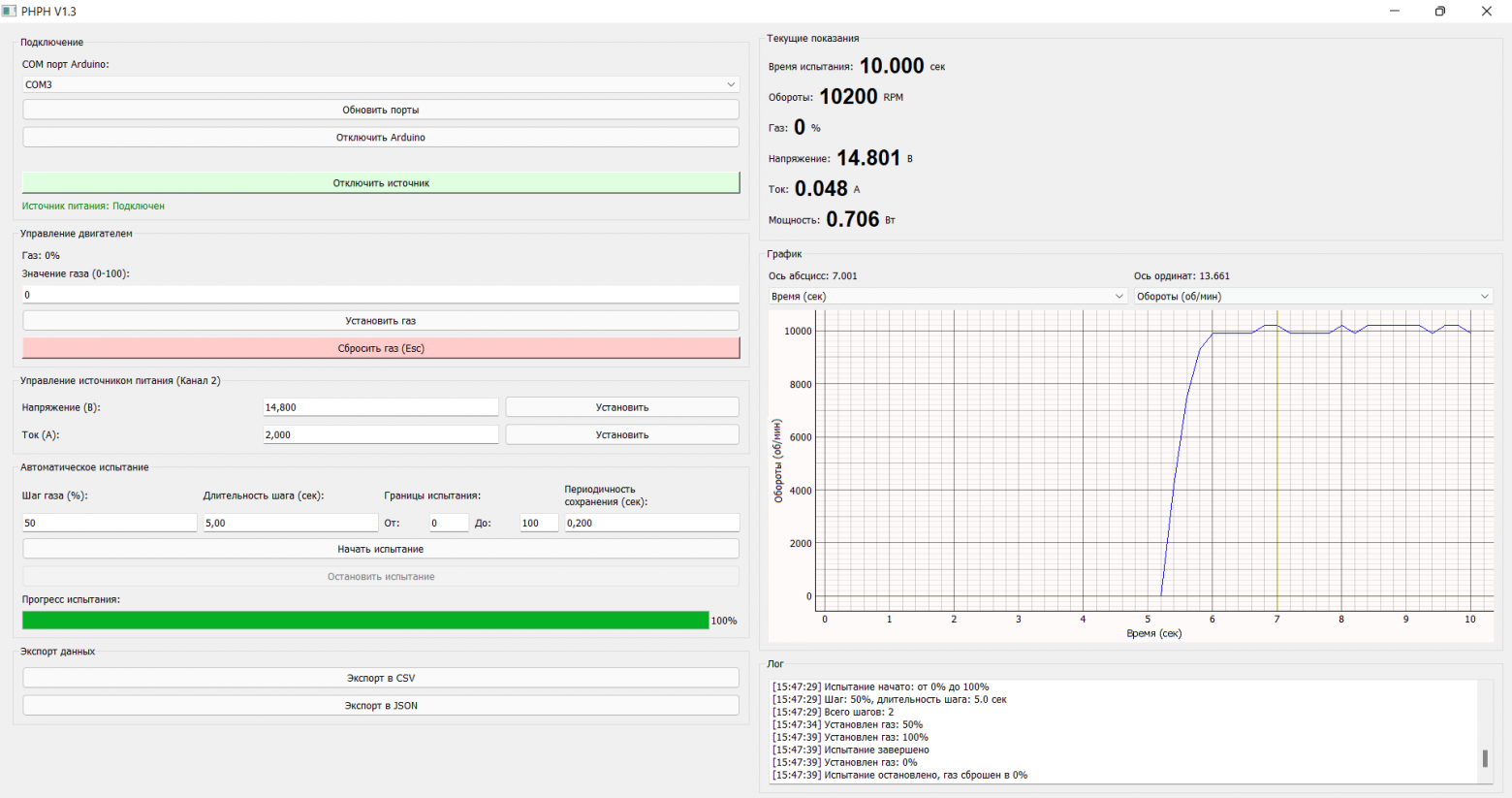This screenshot has height=798, width=1512.
Task: Open the ordinate axis dropdown Обороты (об/мин)
Action: point(1313,296)
